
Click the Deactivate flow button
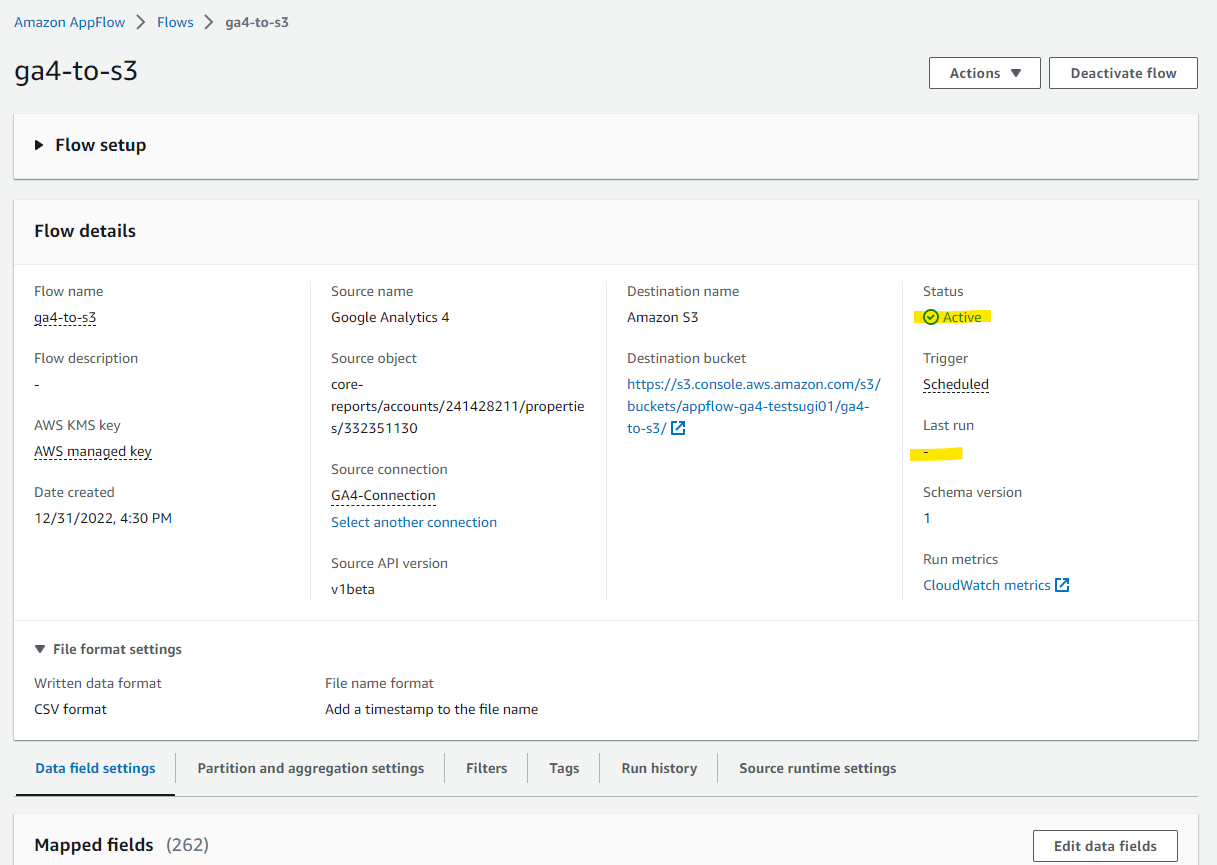pyautogui.click(x=1123, y=73)
